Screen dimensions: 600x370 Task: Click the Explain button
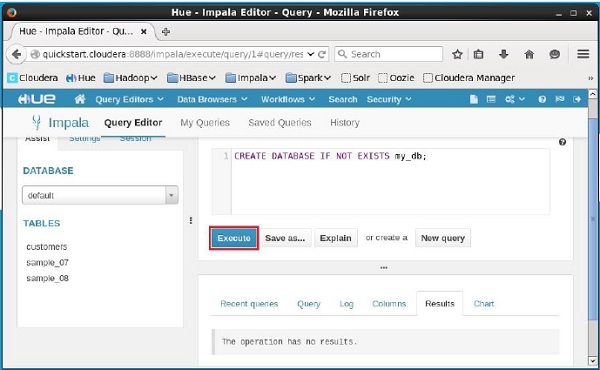click(x=336, y=238)
